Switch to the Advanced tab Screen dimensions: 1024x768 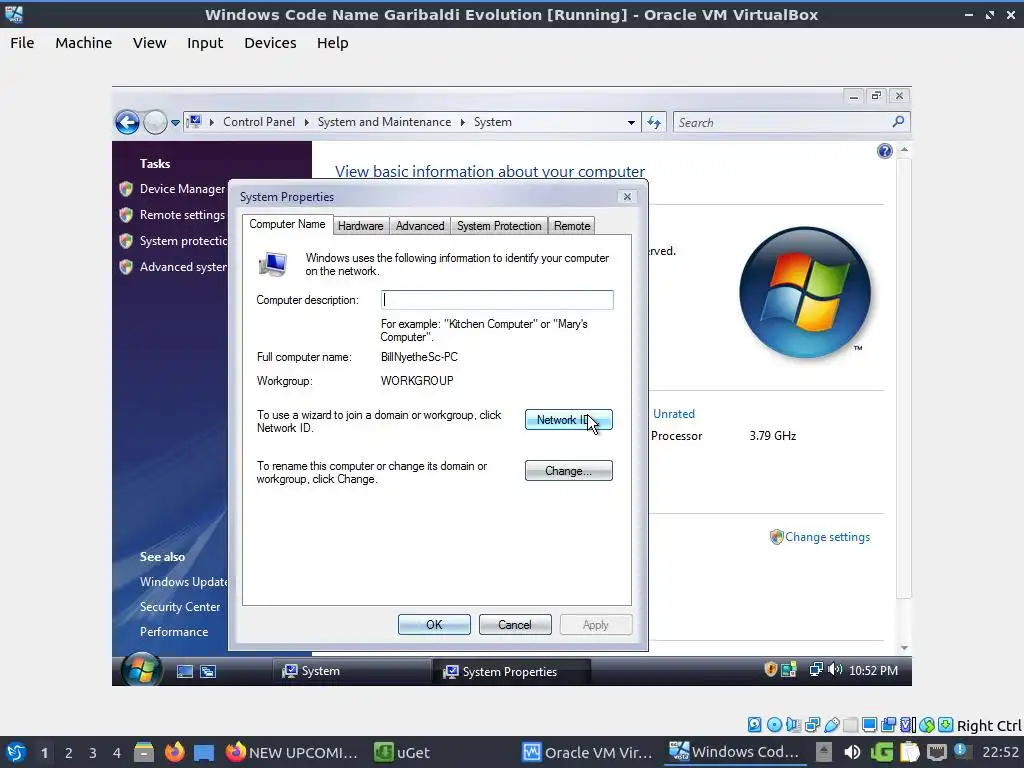point(420,226)
